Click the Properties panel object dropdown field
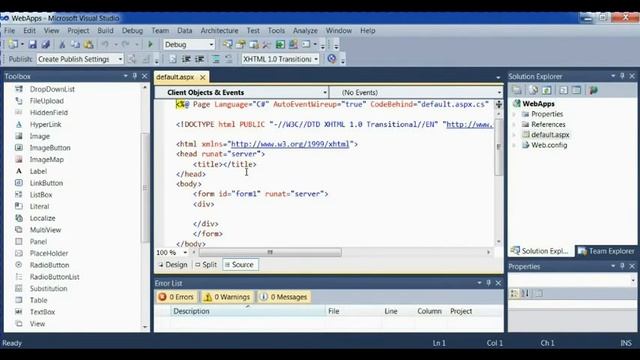Viewport: 640px width, 360px height. (x=572, y=280)
